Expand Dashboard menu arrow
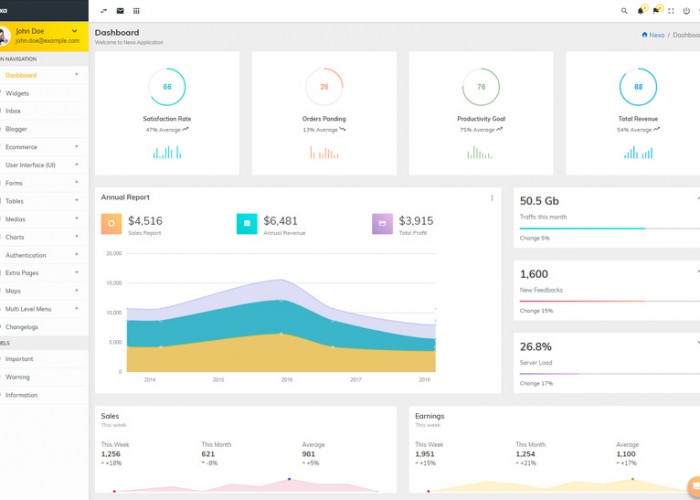 (77, 74)
